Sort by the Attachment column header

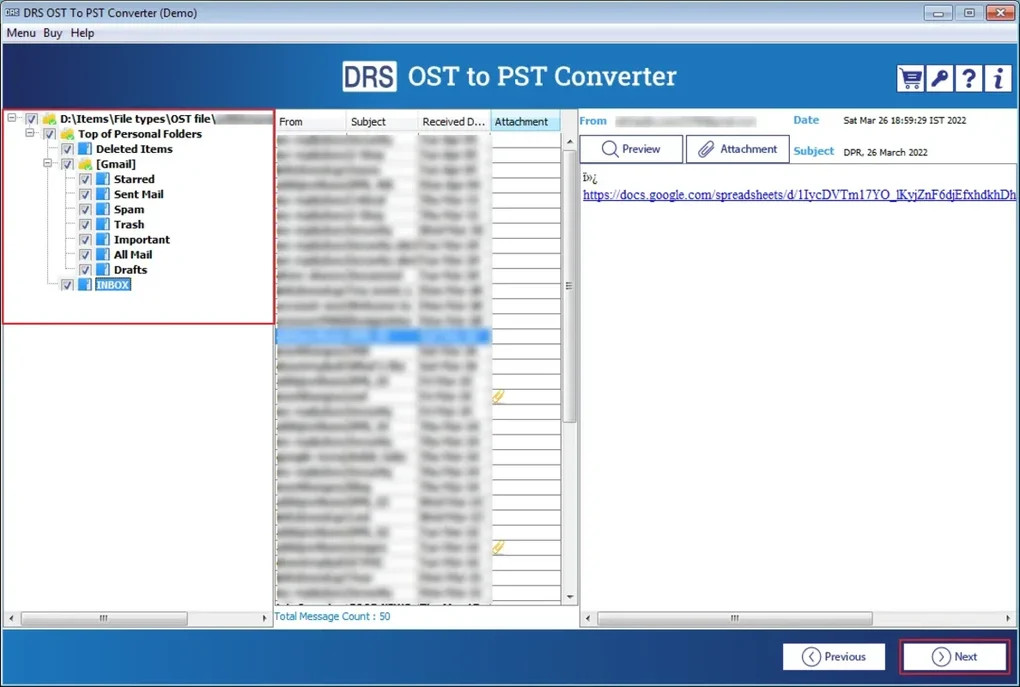526,122
